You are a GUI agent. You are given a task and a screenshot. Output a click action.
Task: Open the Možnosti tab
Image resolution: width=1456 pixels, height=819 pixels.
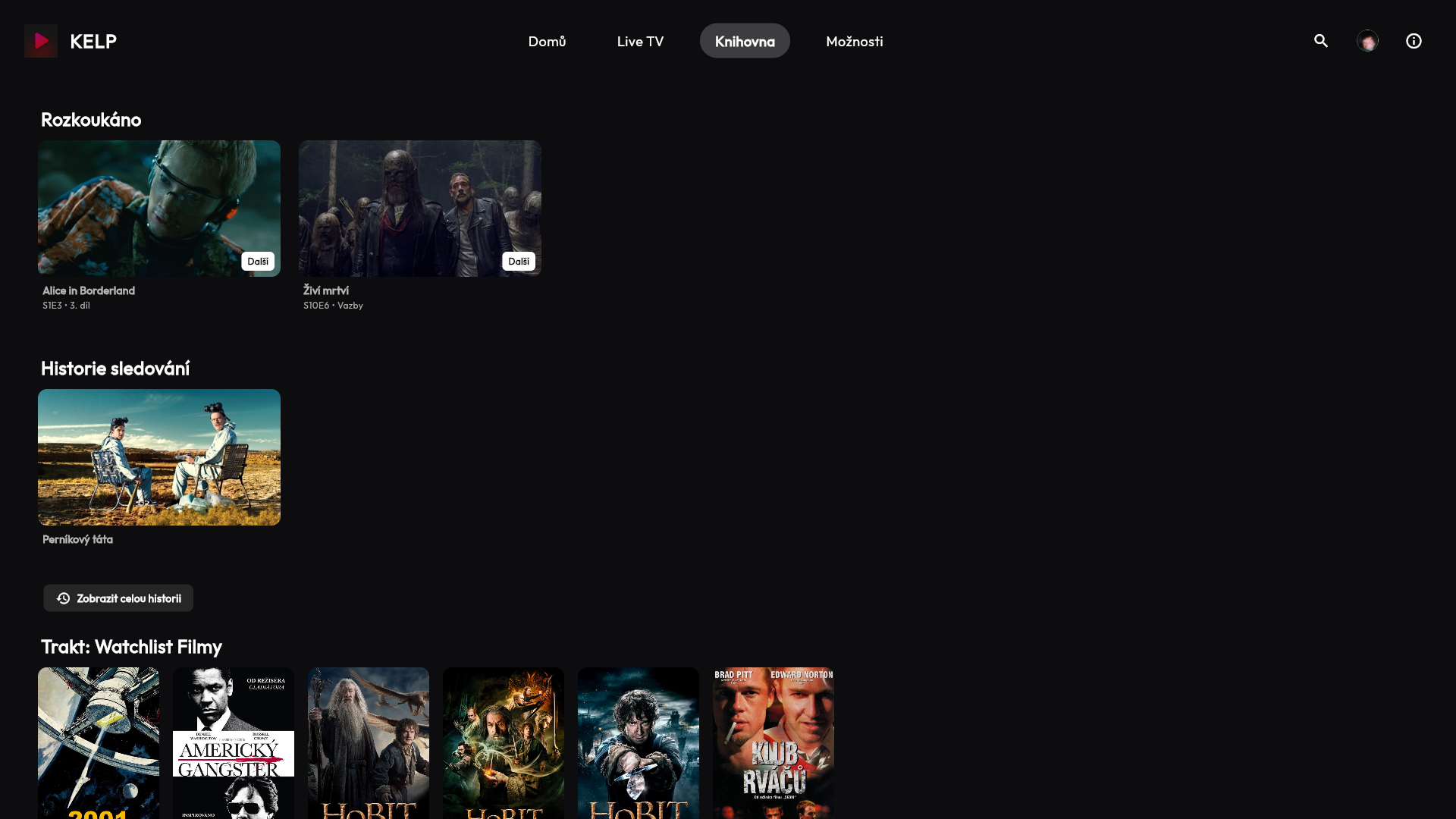coord(855,41)
